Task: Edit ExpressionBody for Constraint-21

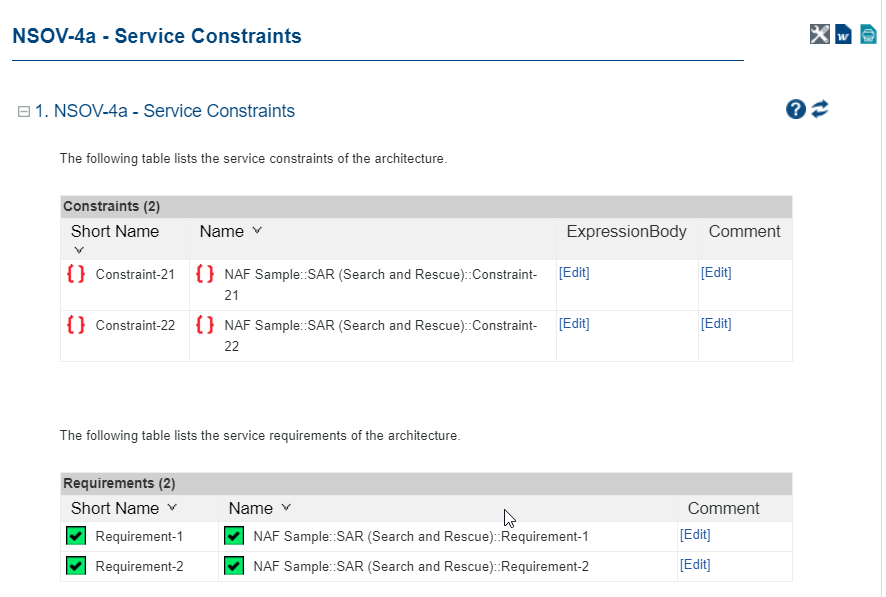Action: click(574, 273)
